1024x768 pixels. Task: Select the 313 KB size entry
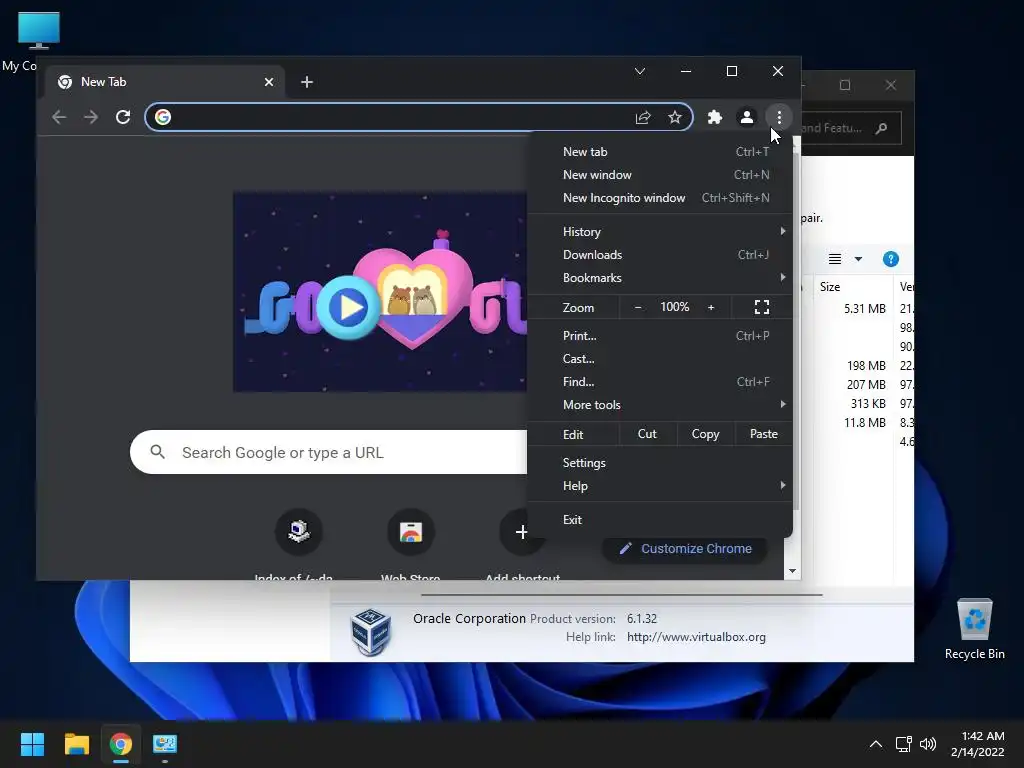[868, 404]
